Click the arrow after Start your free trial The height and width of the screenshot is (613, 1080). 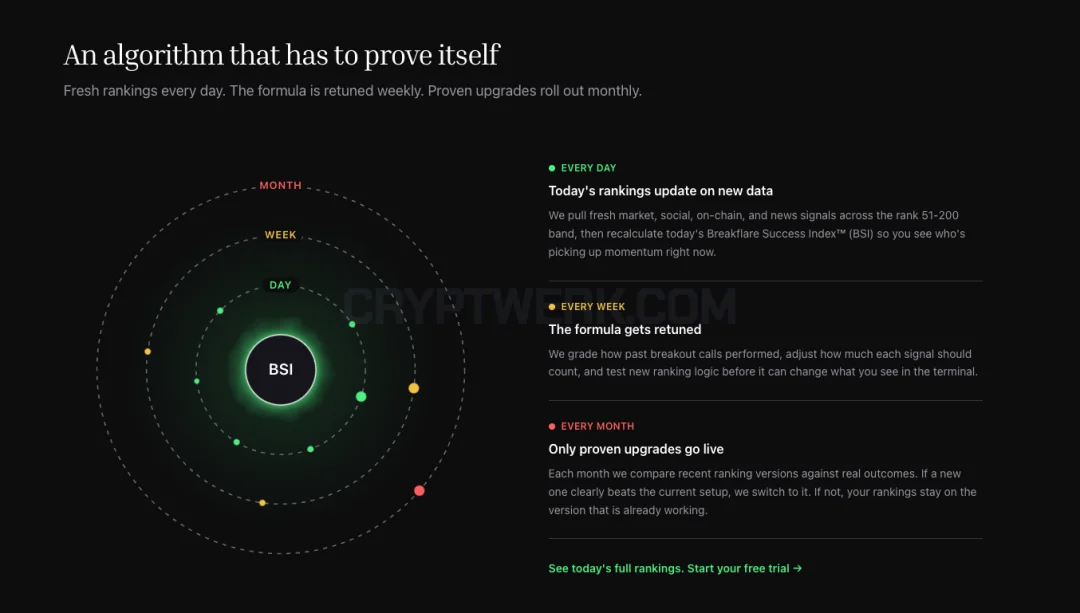click(x=797, y=568)
